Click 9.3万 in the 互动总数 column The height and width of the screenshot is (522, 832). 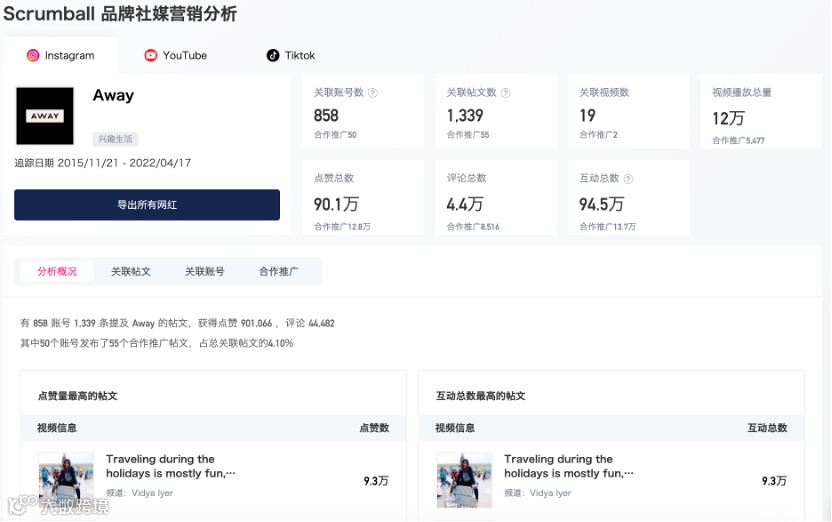pyautogui.click(x=774, y=481)
